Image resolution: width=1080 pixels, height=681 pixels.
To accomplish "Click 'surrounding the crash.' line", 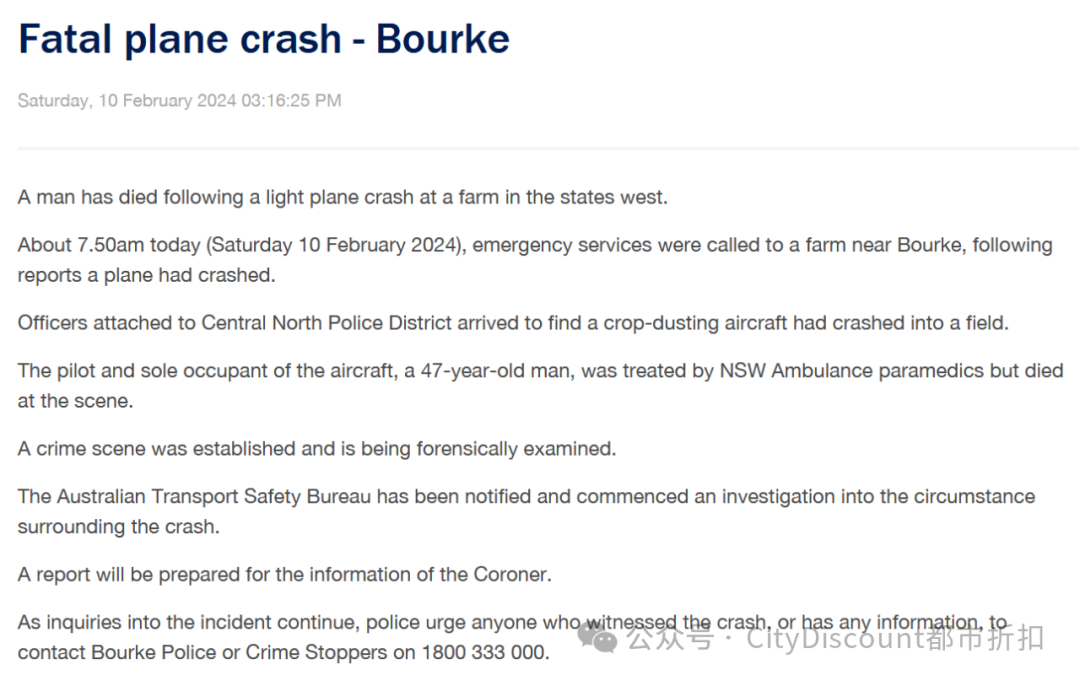I will tap(118, 527).
